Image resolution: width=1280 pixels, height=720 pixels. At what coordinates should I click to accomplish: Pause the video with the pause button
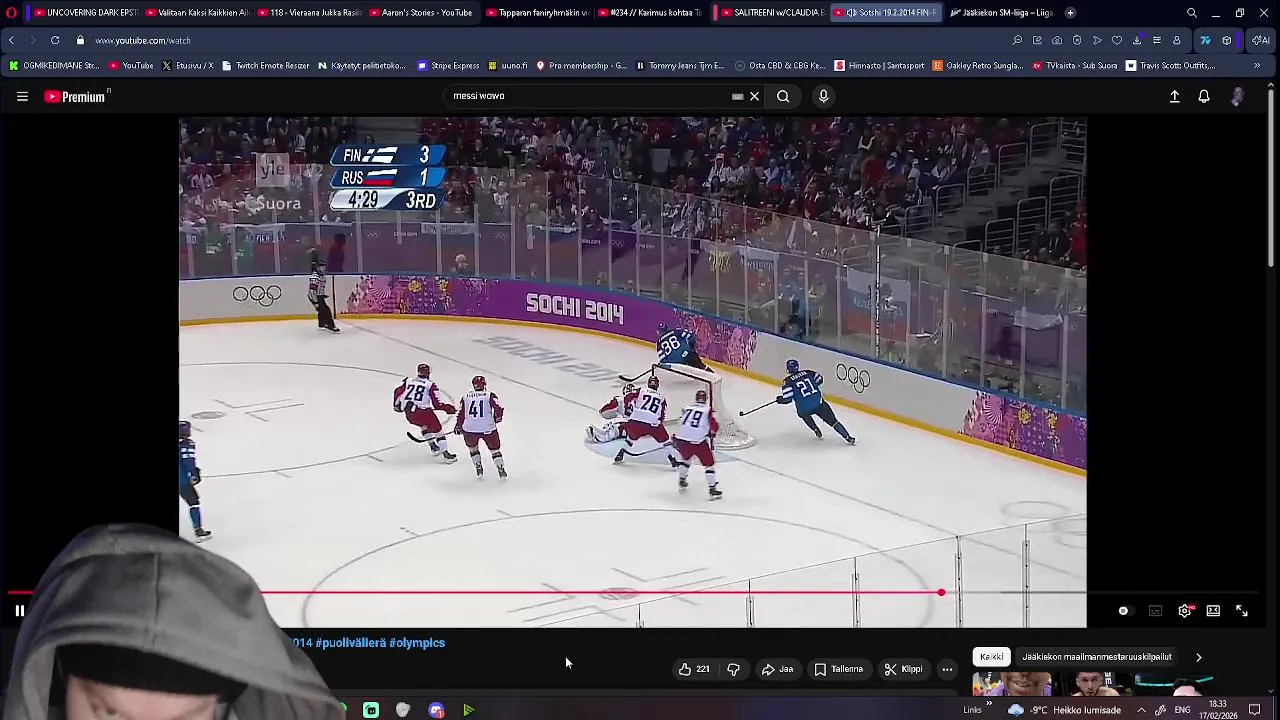tap(19, 610)
